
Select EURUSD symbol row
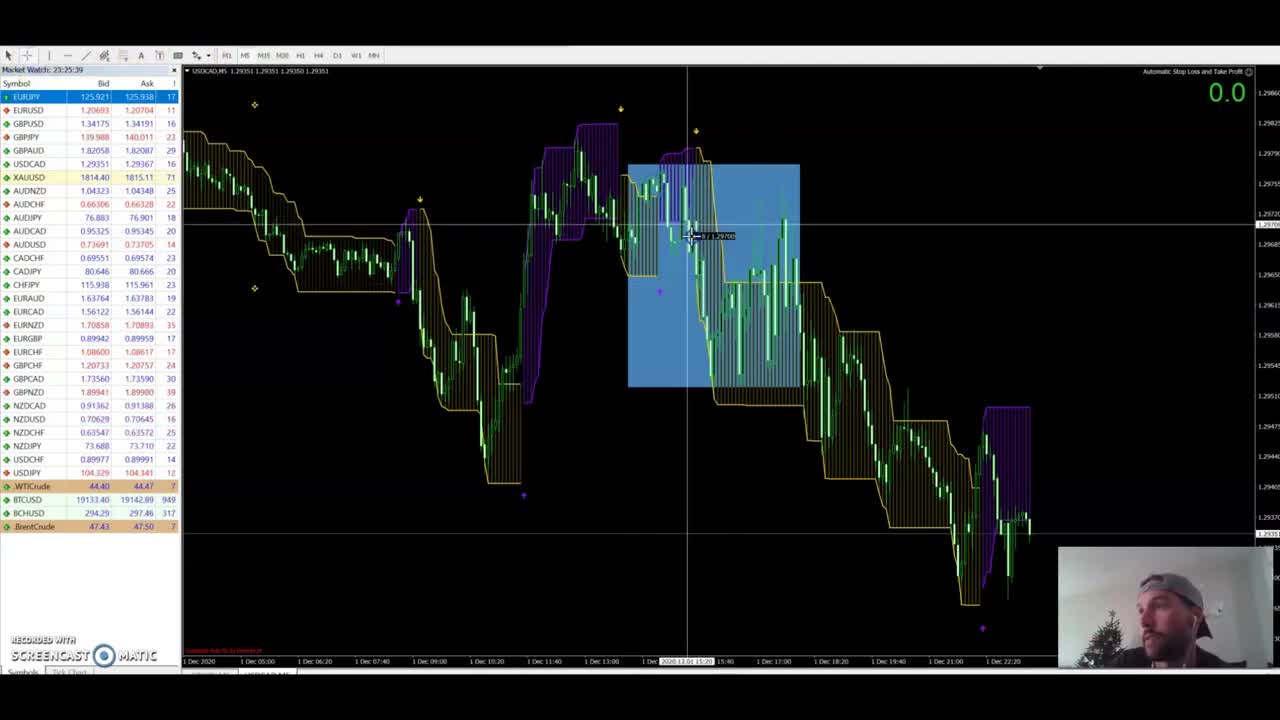pos(90,110)
